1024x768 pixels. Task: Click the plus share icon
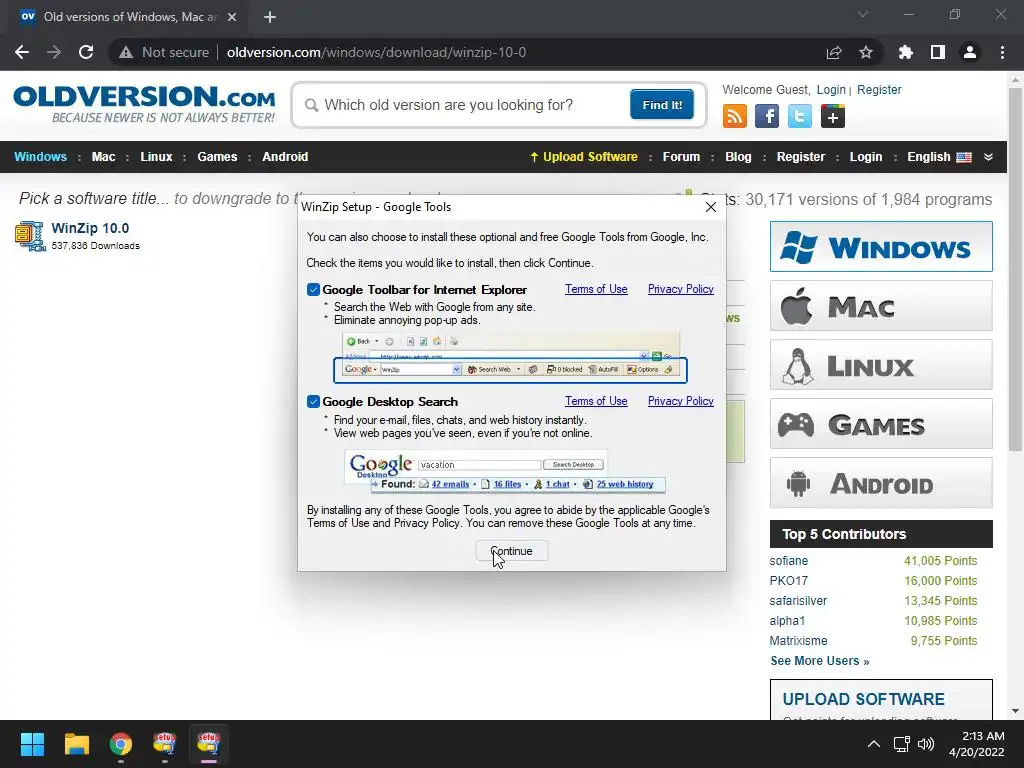point(833,116)
